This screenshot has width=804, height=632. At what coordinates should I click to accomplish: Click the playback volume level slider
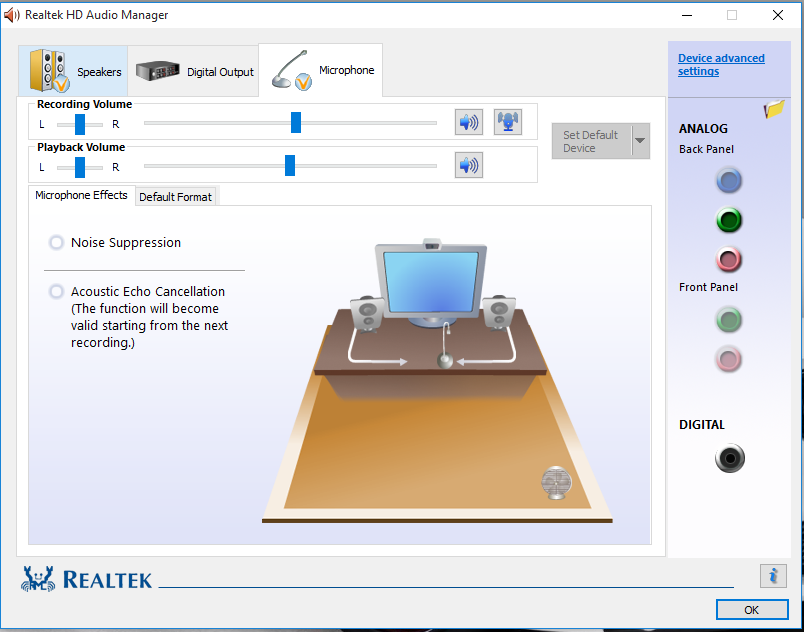pyautogui.click(x=290, y=166)
